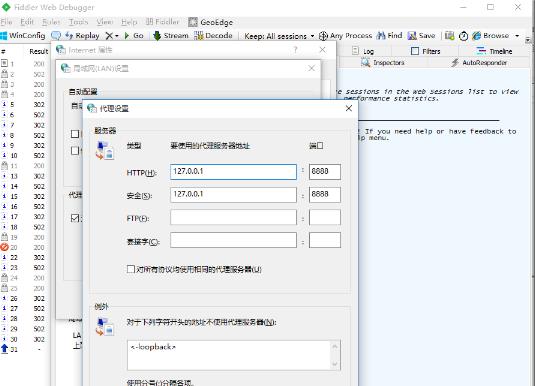The image size is (535, 386).
Task: Close the LAN settings dialog
Action: click(311, 68)
